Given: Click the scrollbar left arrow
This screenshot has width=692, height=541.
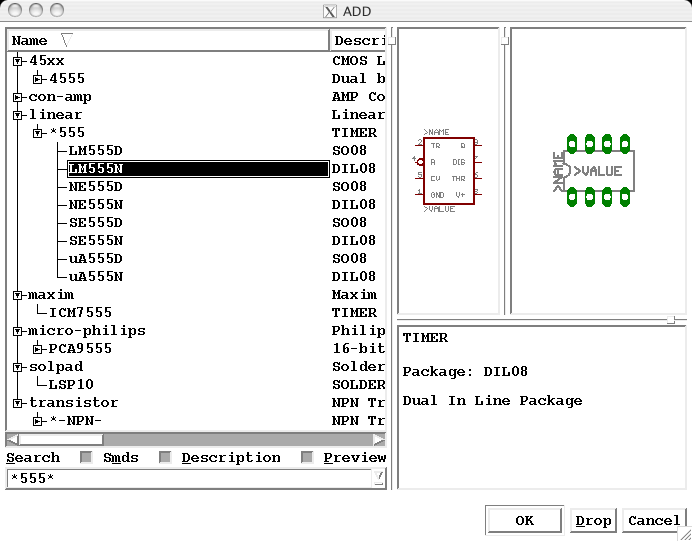Looking at the screenshot, I should click(12, 440).
